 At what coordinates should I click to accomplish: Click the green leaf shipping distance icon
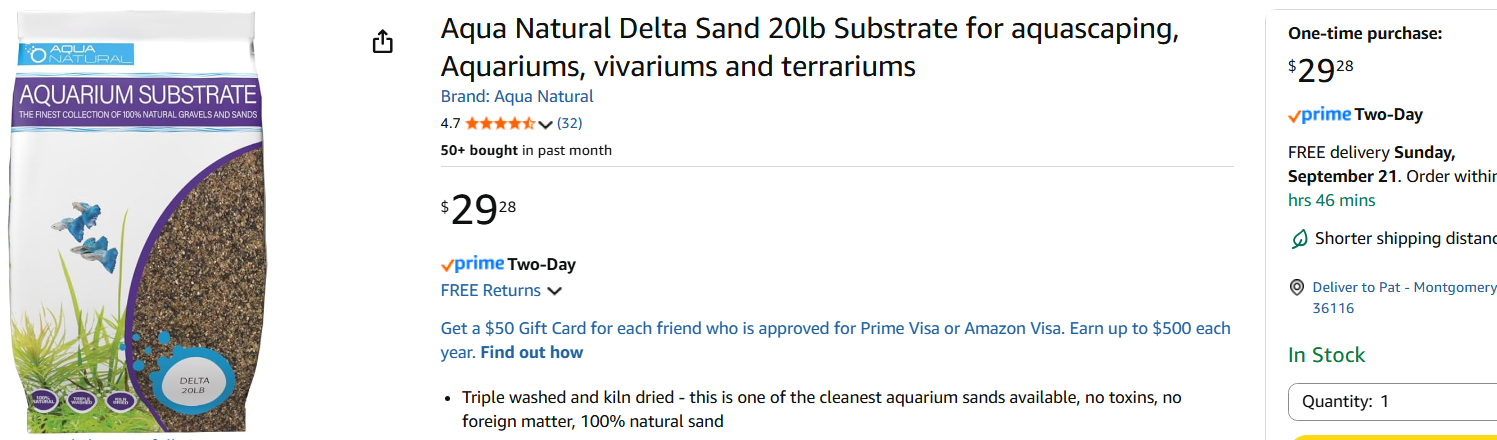point(1299,239)
